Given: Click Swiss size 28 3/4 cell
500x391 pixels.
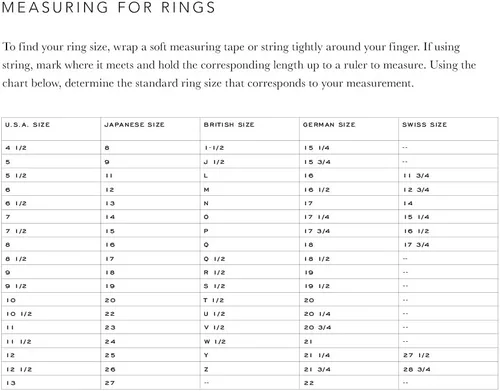Looking at the screenshot, I should 448,369.
